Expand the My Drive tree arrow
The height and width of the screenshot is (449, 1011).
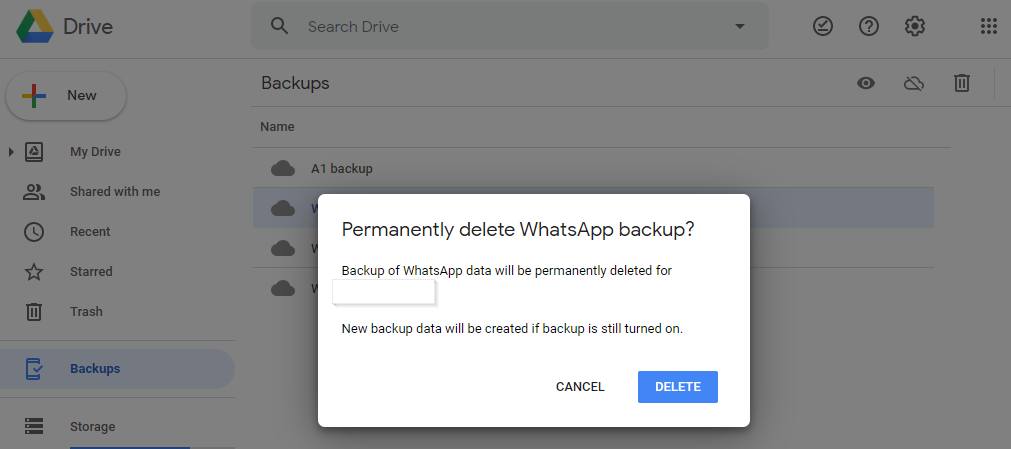(x=10, y=152)
